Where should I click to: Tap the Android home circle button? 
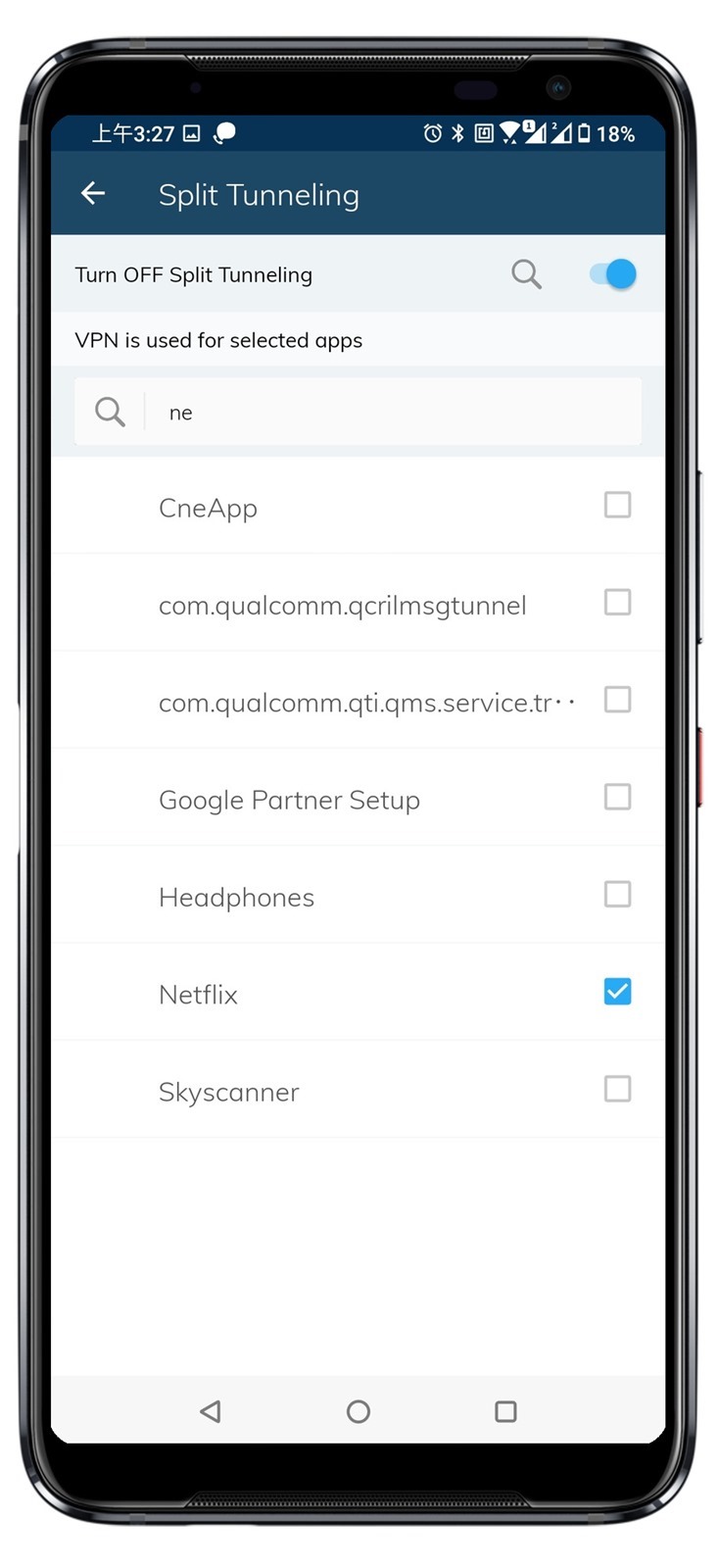point(359,1411)
